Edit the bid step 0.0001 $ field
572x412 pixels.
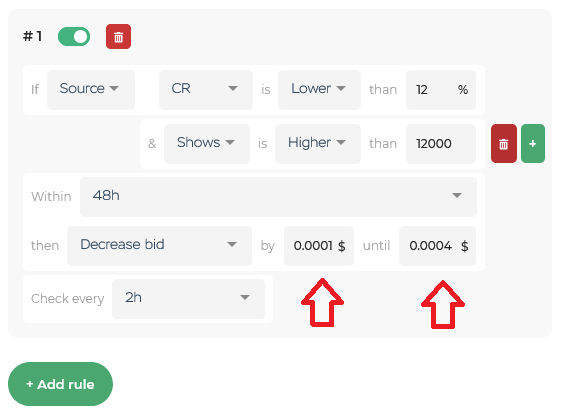pyautogui.click(x=319, y=246)
